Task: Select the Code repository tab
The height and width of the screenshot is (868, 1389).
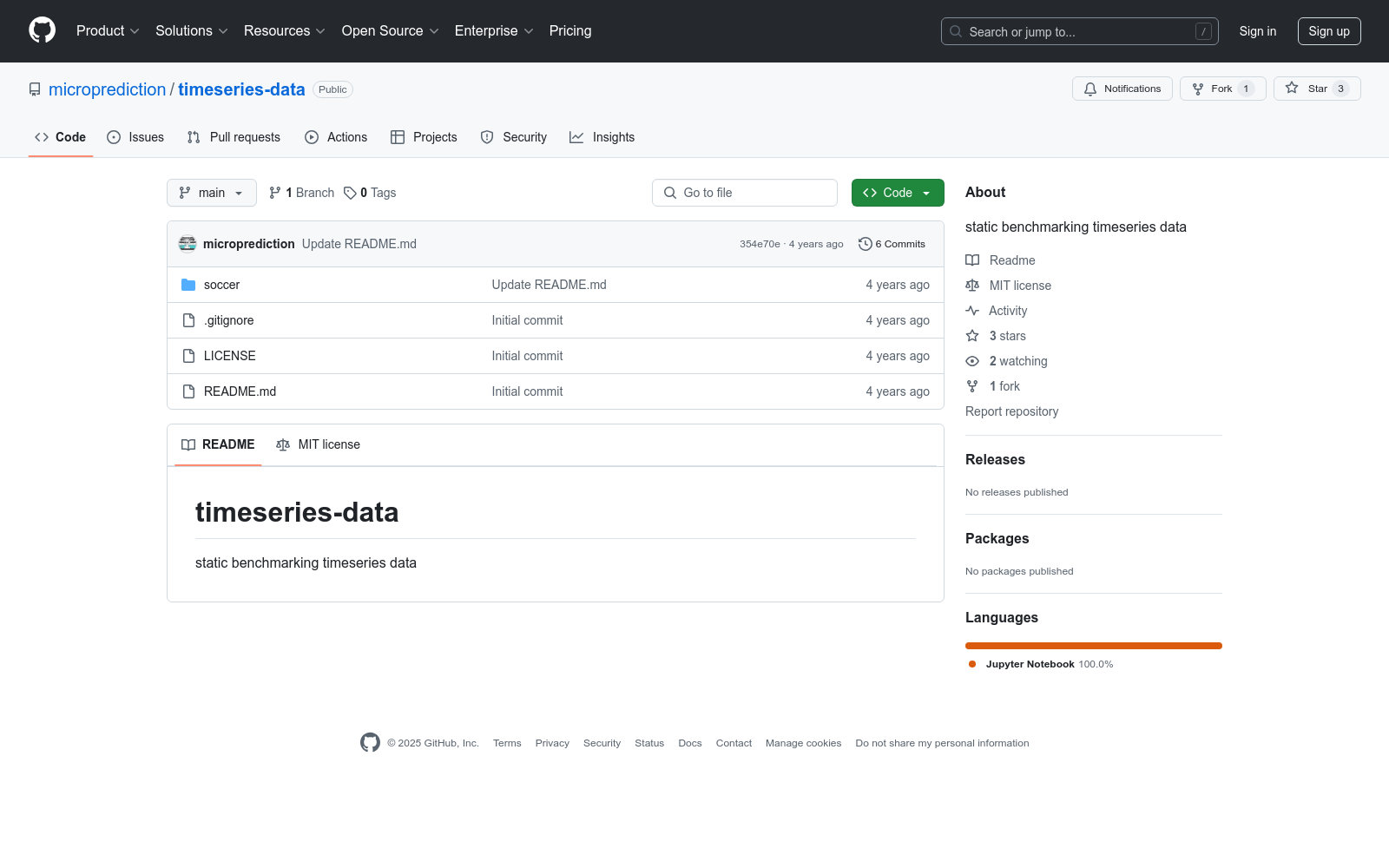Action: point(61,137)
